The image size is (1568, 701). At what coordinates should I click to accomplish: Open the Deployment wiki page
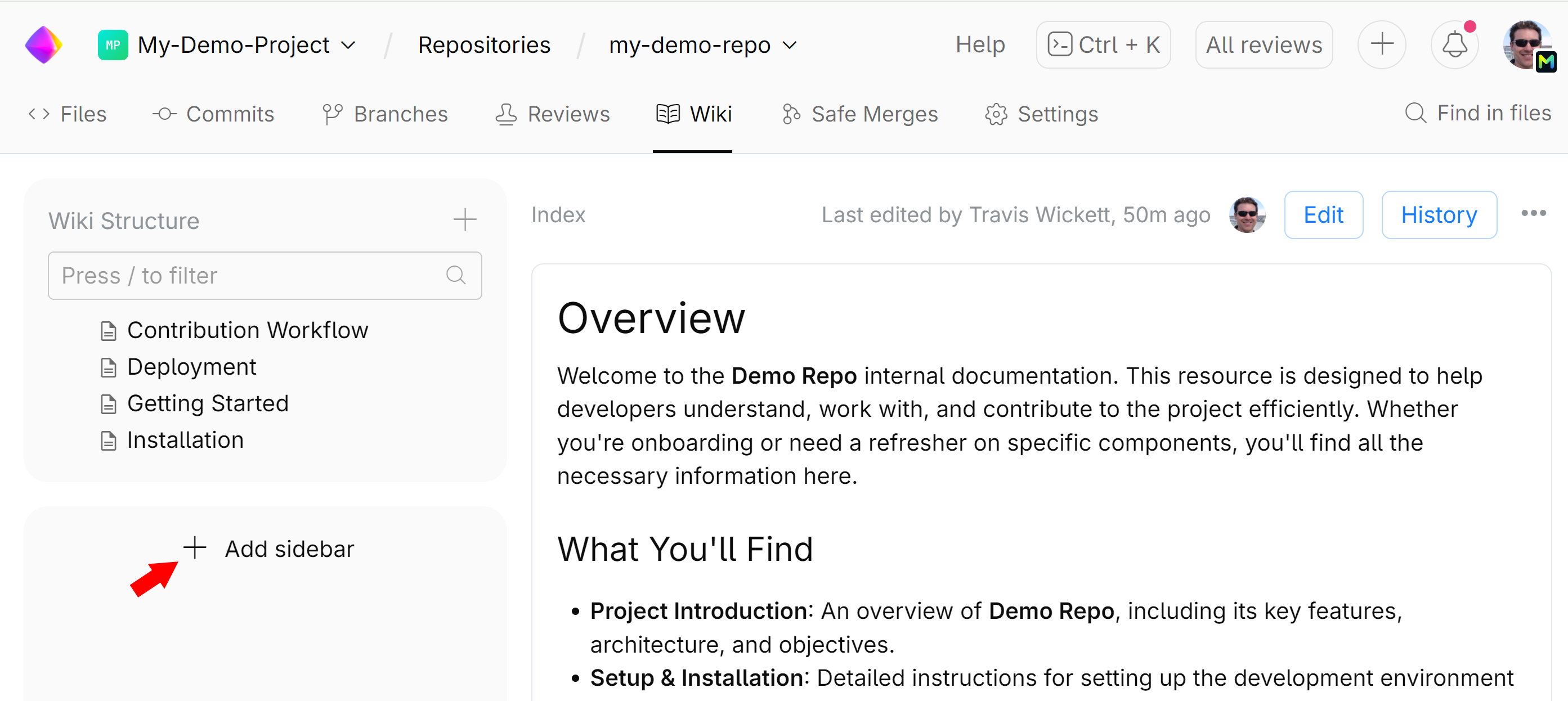click(191, 366)
